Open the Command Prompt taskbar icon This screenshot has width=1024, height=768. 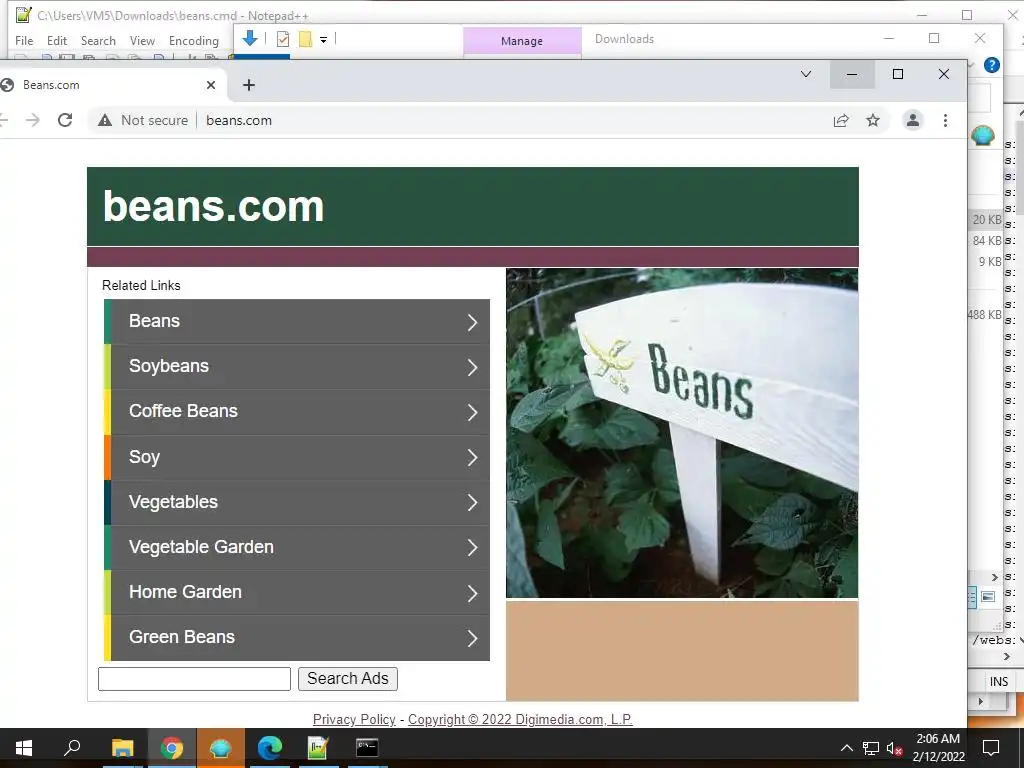[367, 748]
